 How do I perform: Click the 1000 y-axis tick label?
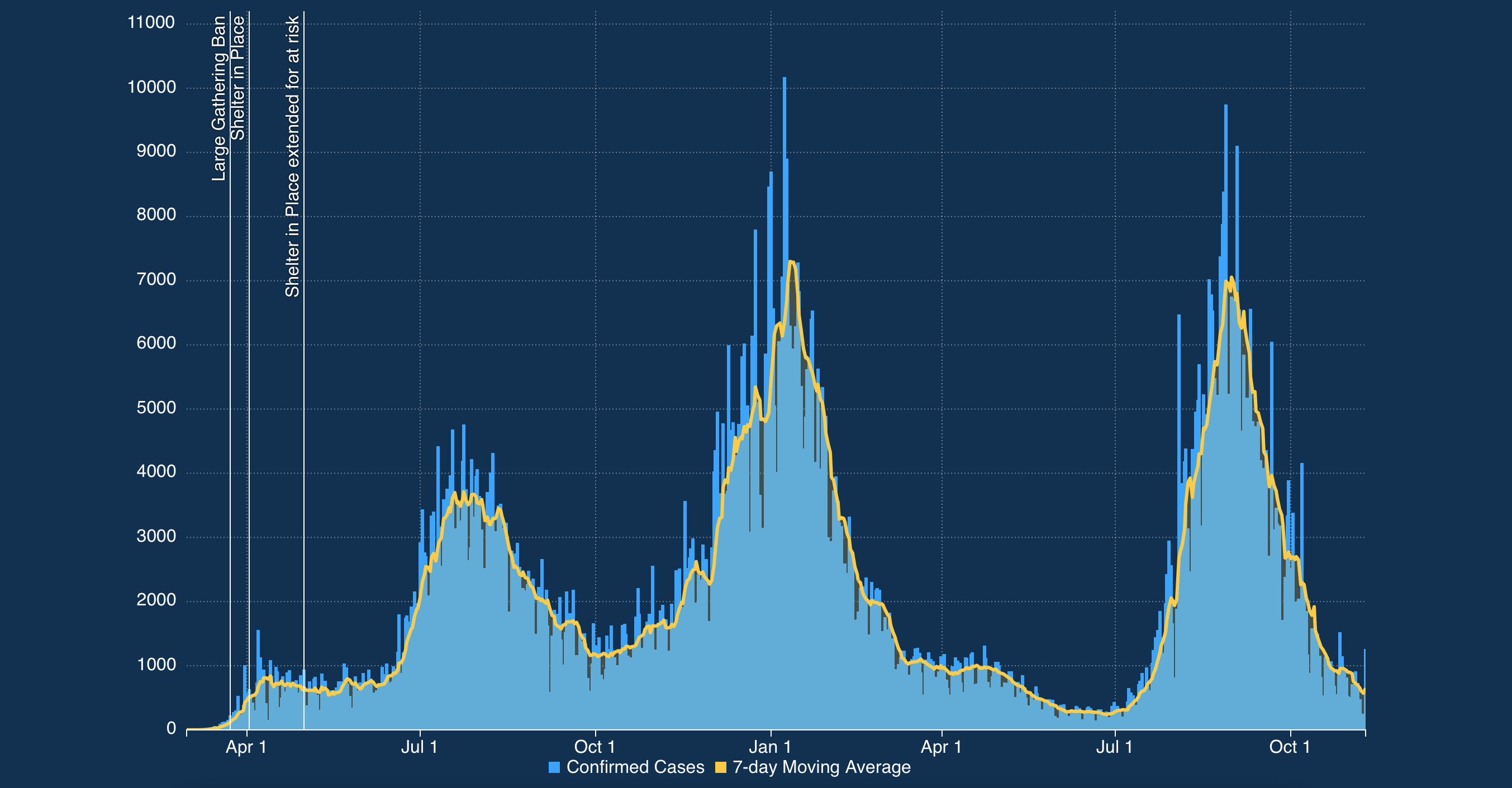[x=155, y=664]
